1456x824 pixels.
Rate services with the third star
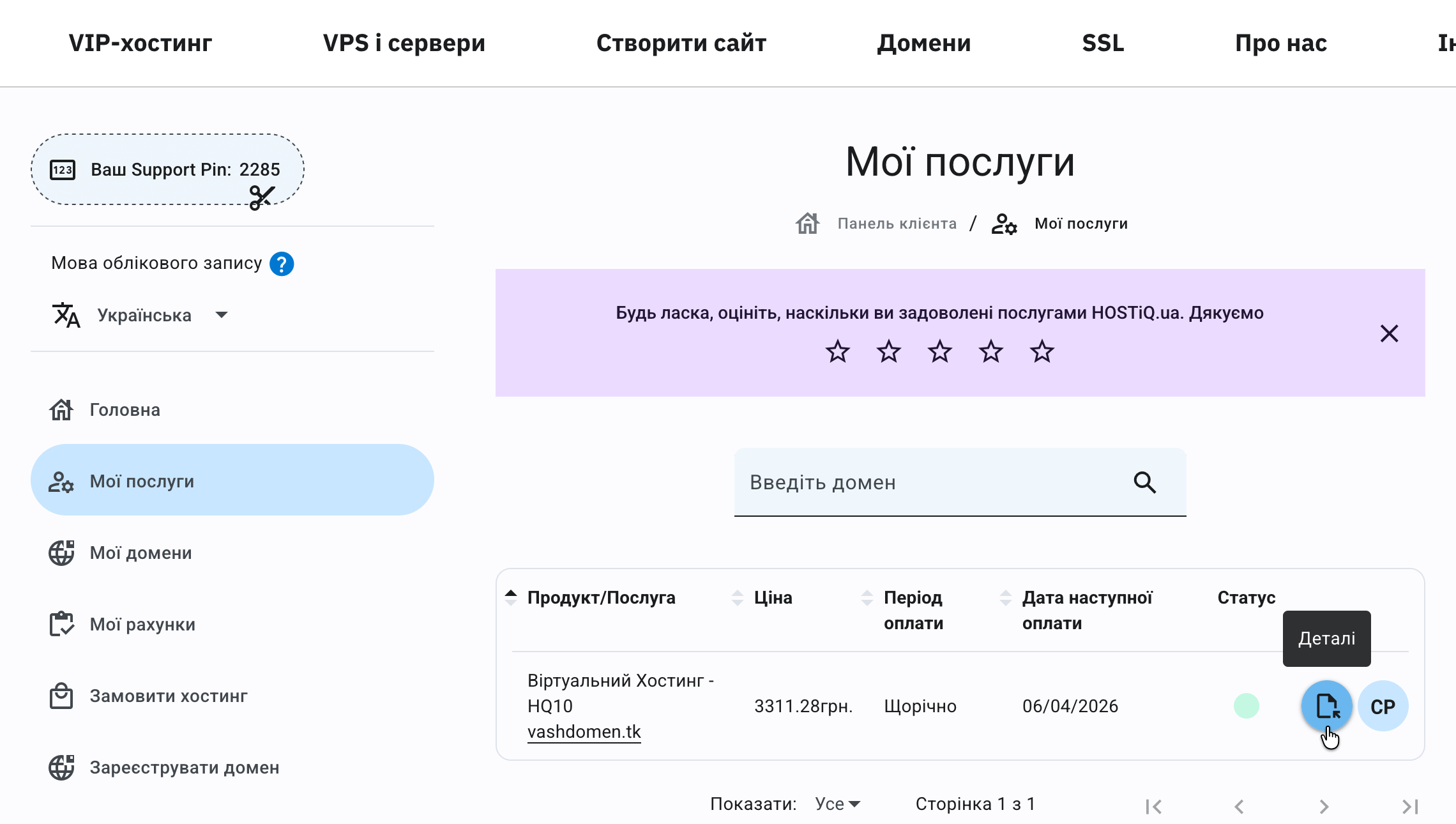(x=939, y=351)
